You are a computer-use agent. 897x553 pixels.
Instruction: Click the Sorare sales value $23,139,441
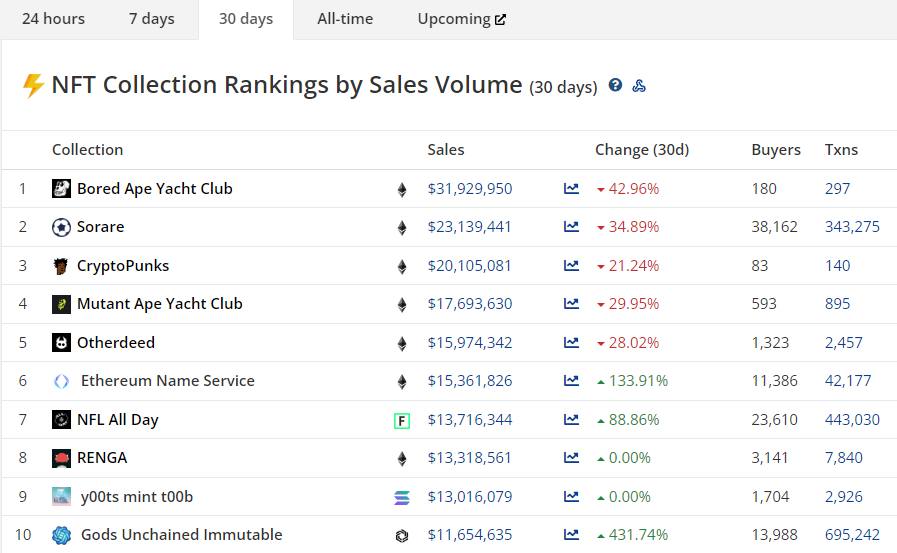[469, 227]
